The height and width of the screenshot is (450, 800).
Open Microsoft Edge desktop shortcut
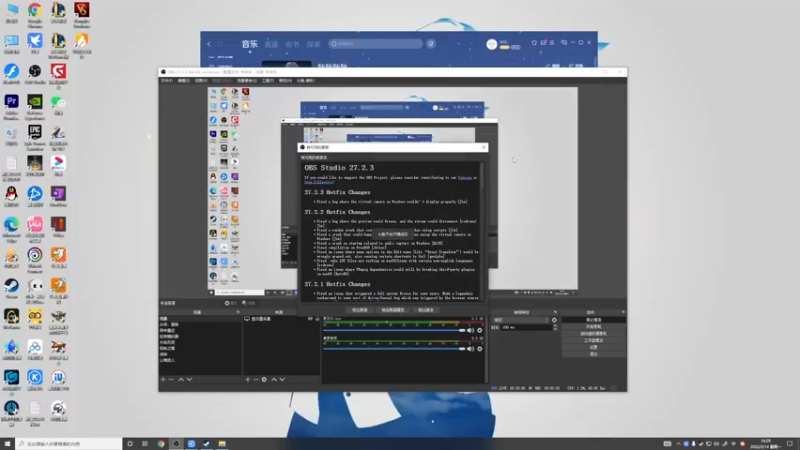tap(11, 229)
